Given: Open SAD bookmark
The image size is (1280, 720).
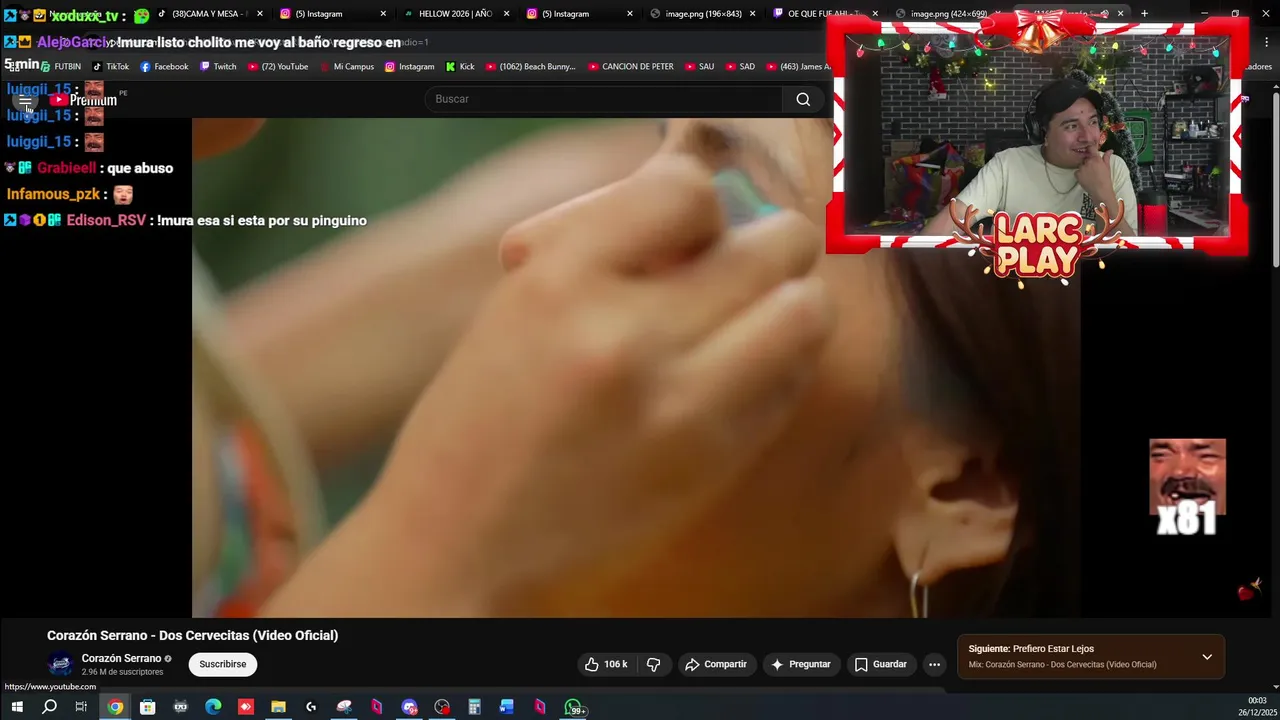Looking at the screenshot, I should pyautogui.click(x=740, y=67).
